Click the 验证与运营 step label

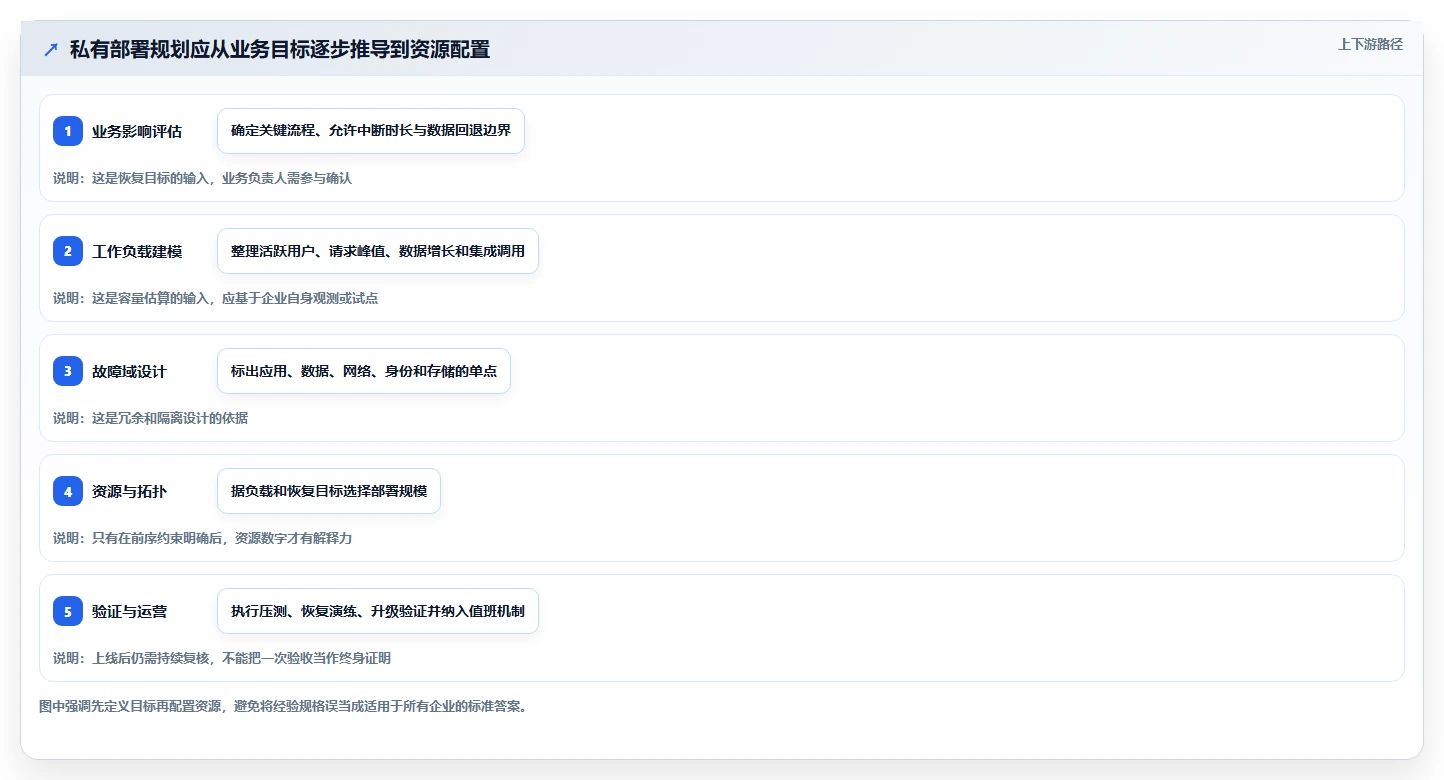pyautogui.click(x=129, y=611)
